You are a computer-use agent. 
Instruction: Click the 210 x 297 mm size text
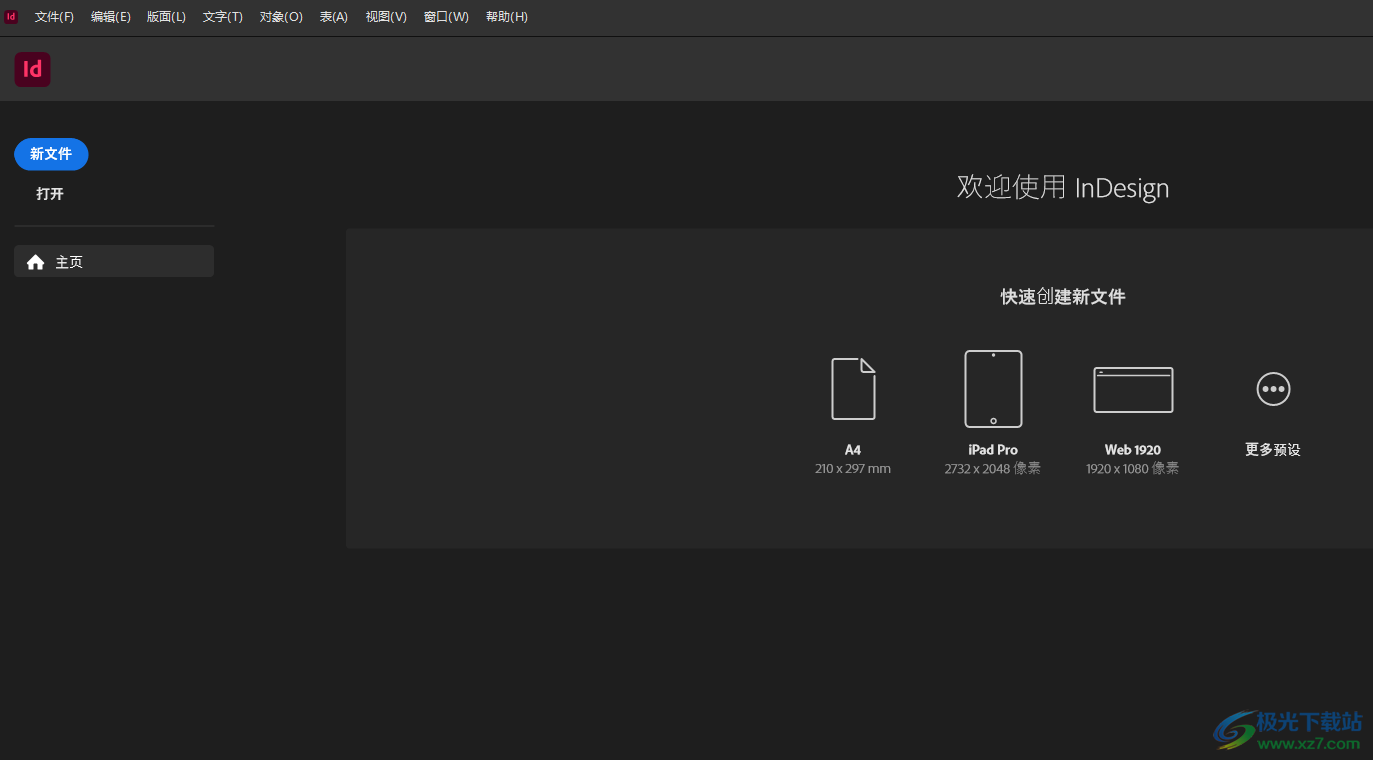pos(853,469)
